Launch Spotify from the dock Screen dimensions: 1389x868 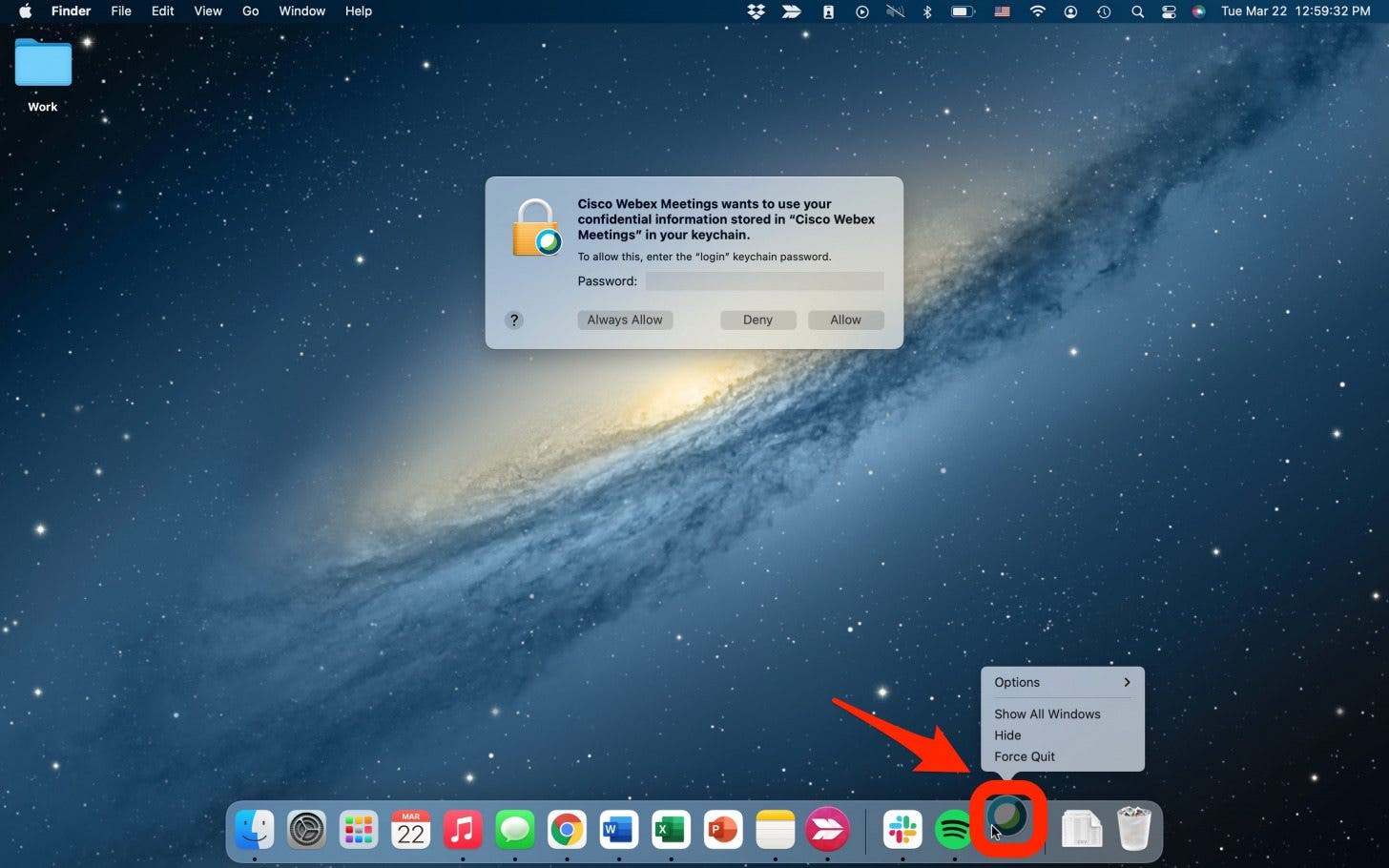pyautogui.click(x=954, y=830)
